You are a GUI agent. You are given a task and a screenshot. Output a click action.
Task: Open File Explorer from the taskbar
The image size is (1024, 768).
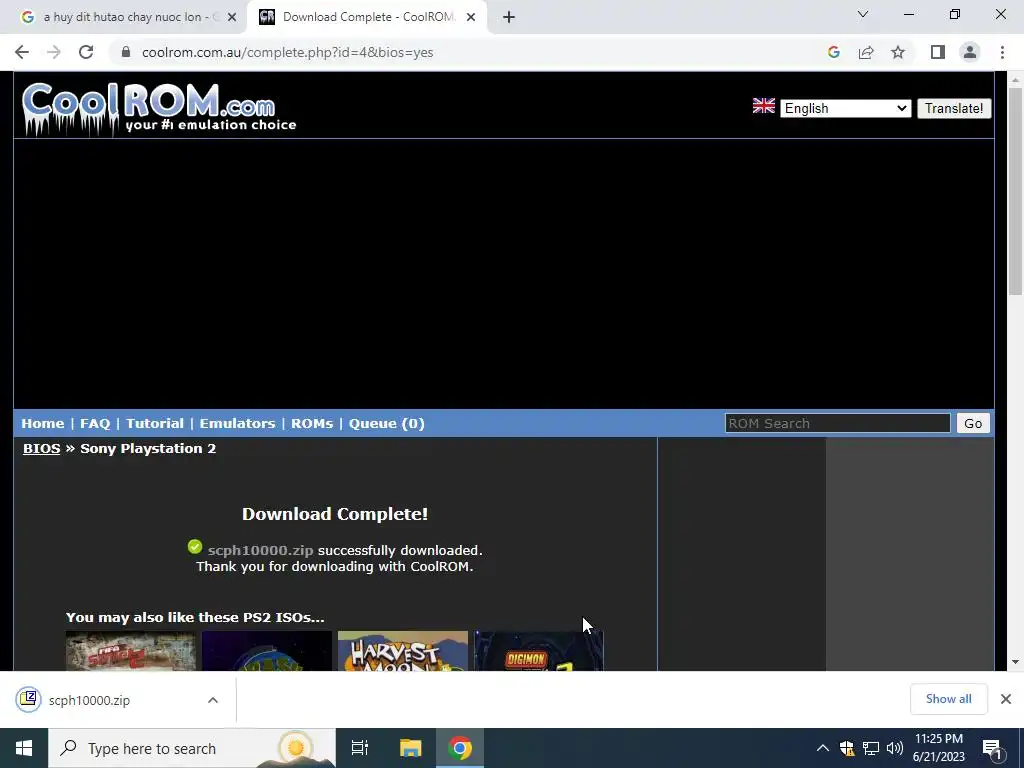click(x=411, y=748)
